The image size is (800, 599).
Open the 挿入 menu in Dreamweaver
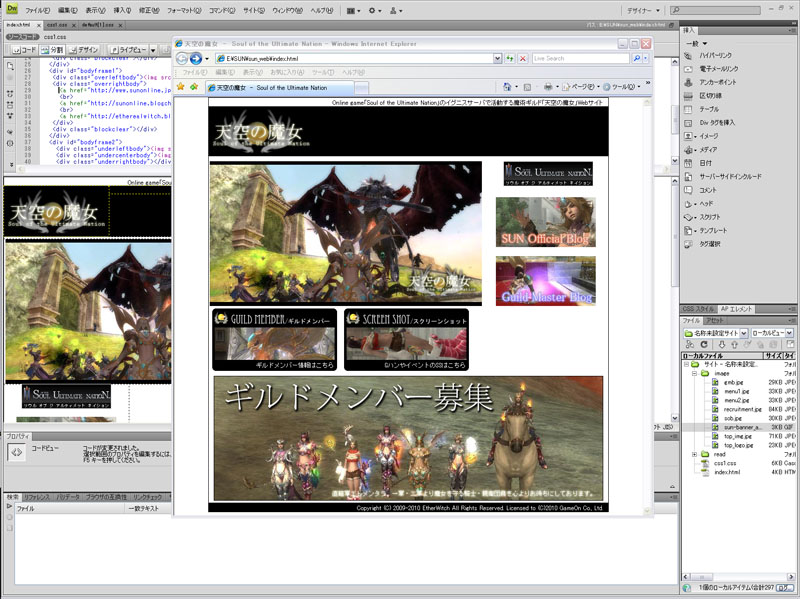click(122, 10)
